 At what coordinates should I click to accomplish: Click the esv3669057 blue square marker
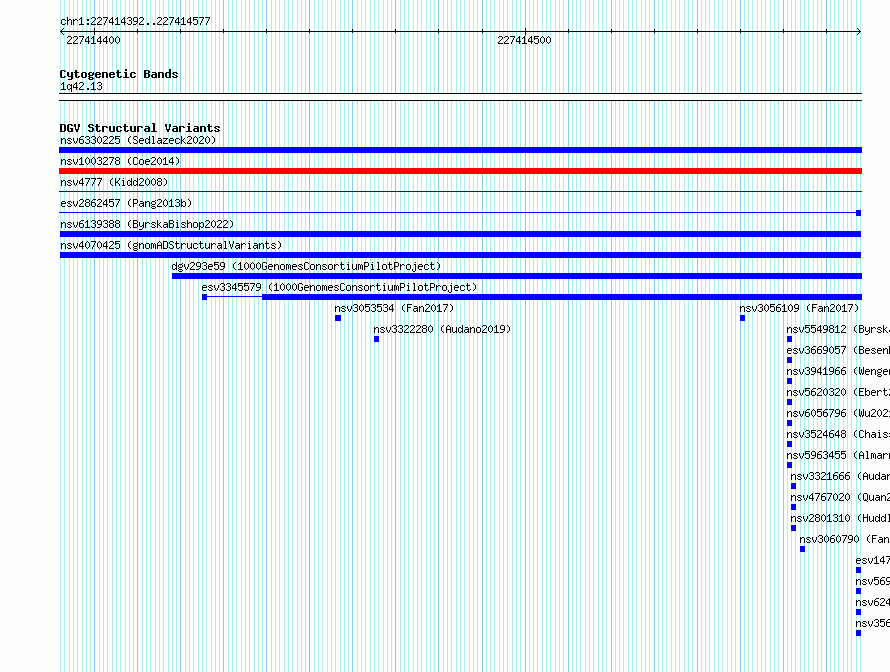point(789,360)
